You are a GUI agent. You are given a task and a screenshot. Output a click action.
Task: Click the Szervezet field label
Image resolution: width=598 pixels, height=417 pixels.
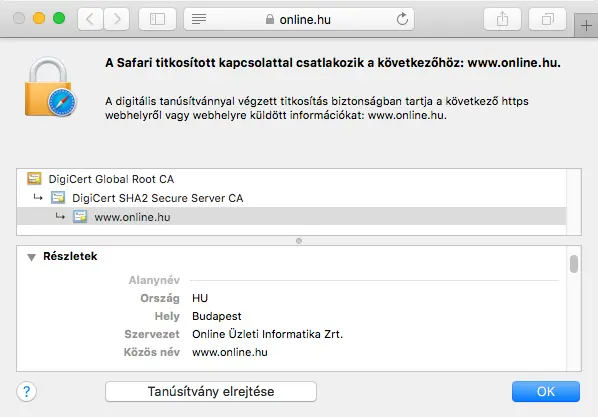pos(152,334)
